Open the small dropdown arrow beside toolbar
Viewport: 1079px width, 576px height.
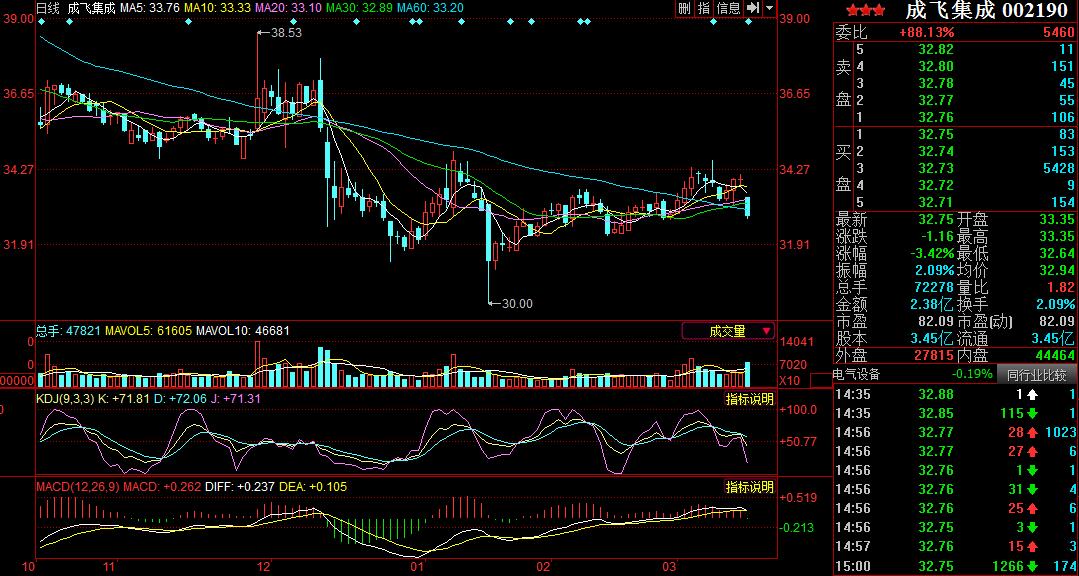tap(770, 8)
